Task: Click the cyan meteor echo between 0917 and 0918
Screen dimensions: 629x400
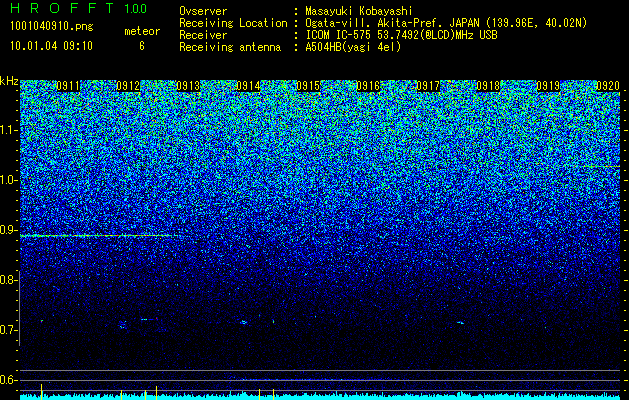Action: [460, 322]
